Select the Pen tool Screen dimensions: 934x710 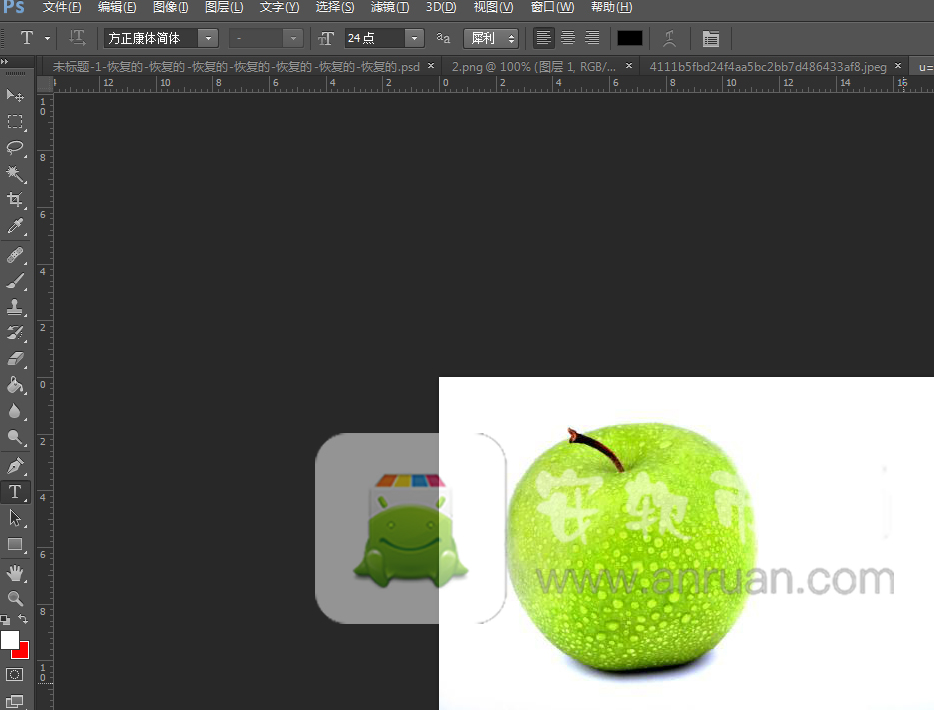coord(15,465)
